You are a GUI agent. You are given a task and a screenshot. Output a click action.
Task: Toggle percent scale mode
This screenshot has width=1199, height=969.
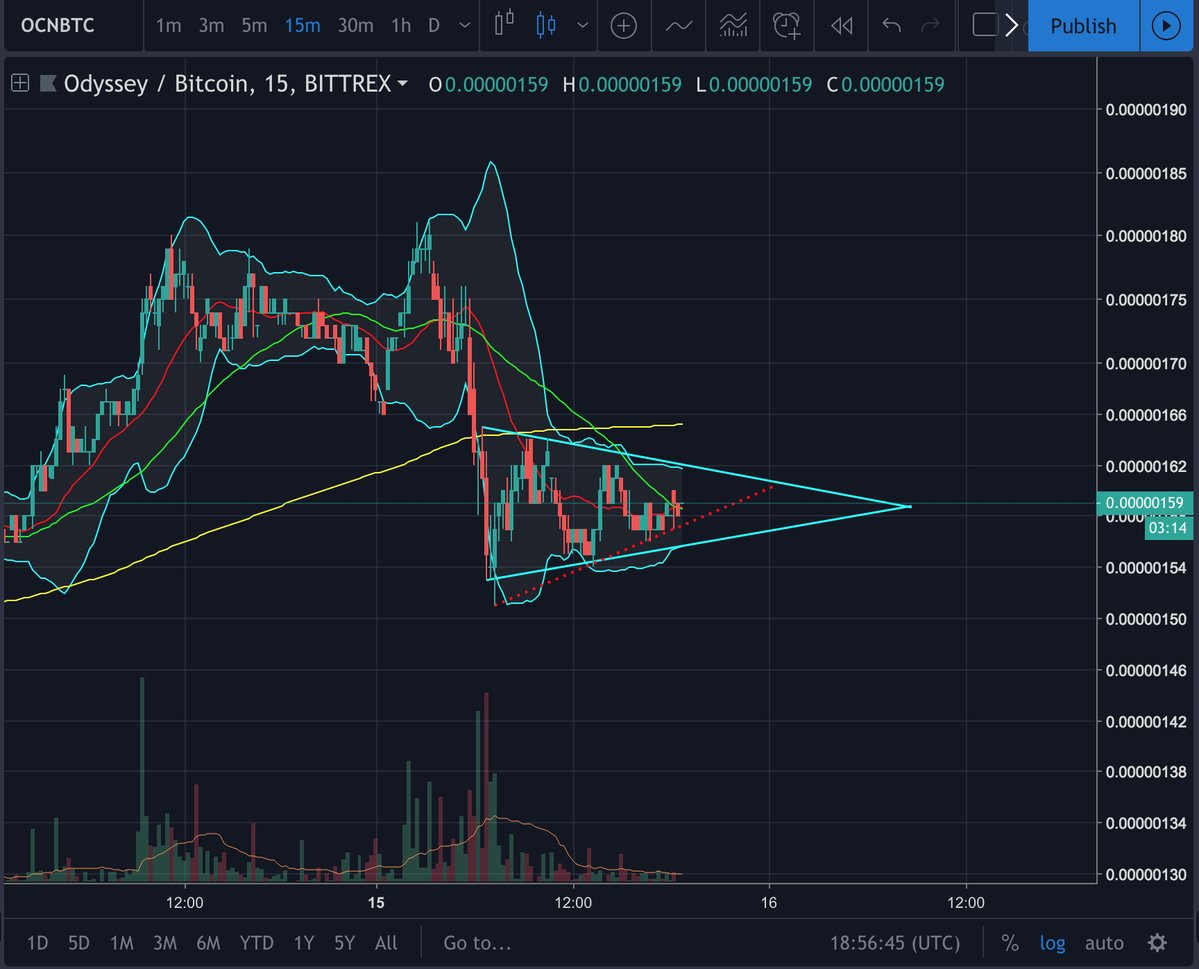(x=1010, y=943)
